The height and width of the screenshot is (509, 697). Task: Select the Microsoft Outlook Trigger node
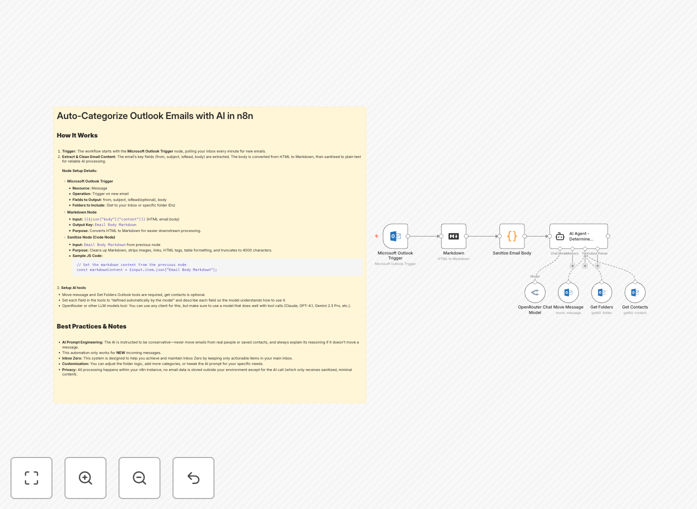[x=395, y=236]
